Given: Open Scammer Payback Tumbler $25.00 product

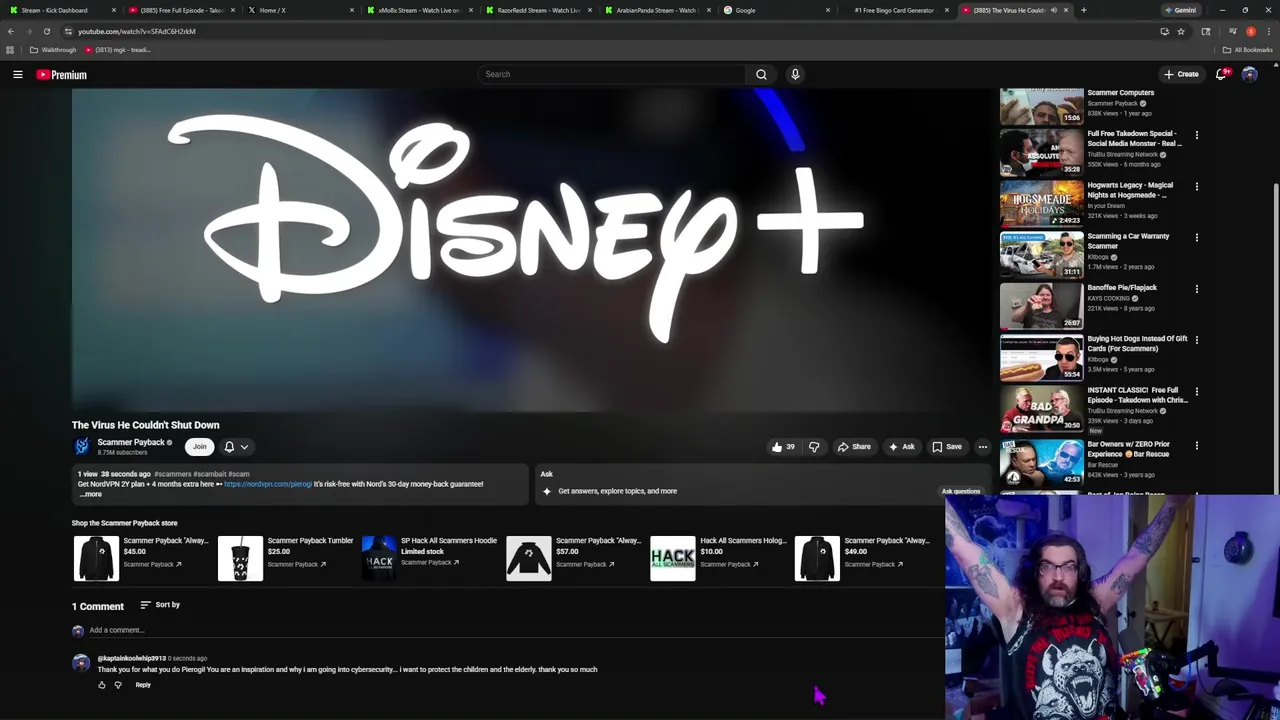Looking at the screenshot, I should click(287, 558).
